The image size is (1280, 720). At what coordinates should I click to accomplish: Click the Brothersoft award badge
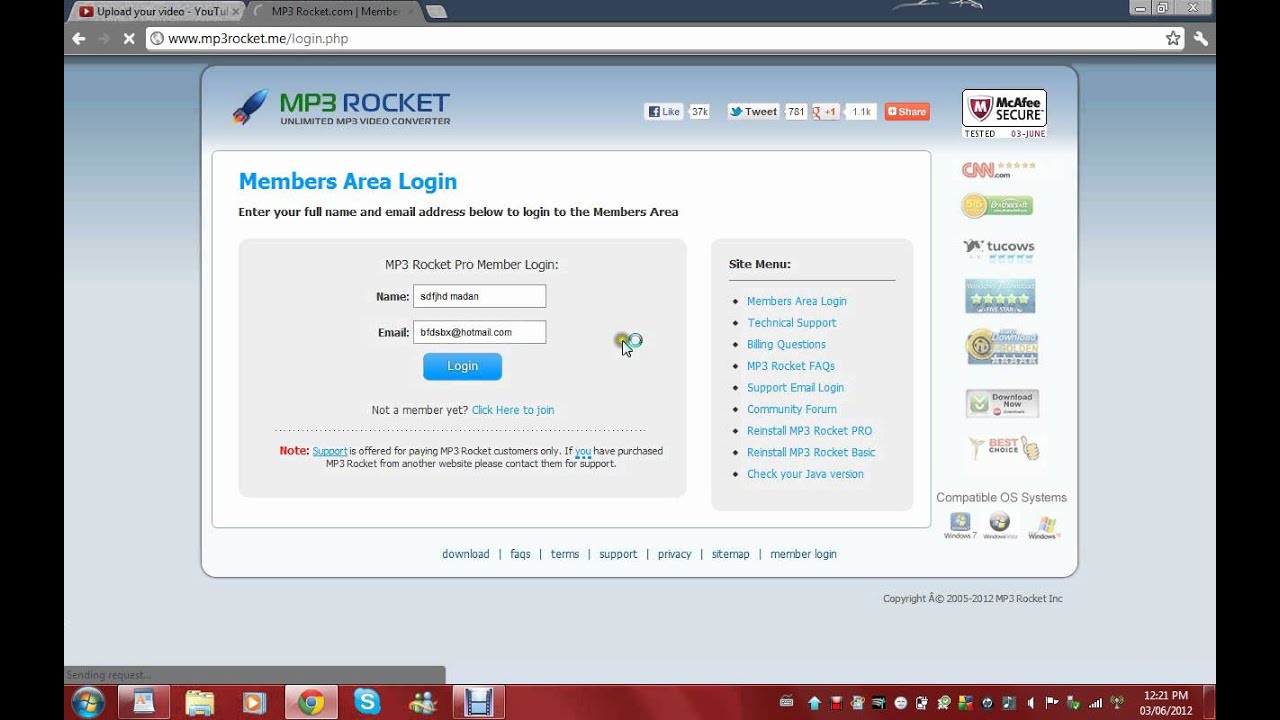997,205
